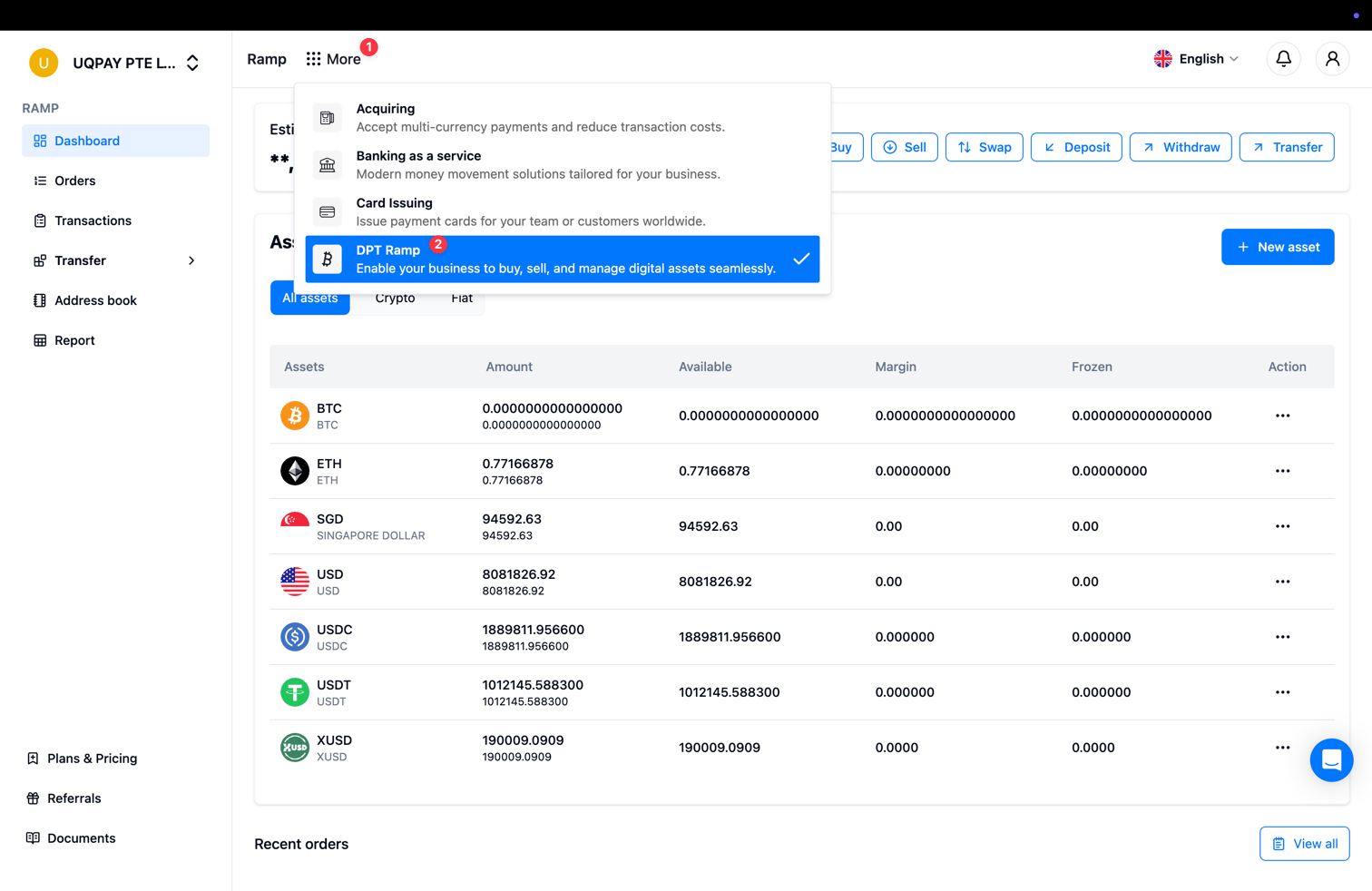The height and width of the screenshot is (891, 1372).
Task: Switch to the Fiat tab
Action: 462,299
